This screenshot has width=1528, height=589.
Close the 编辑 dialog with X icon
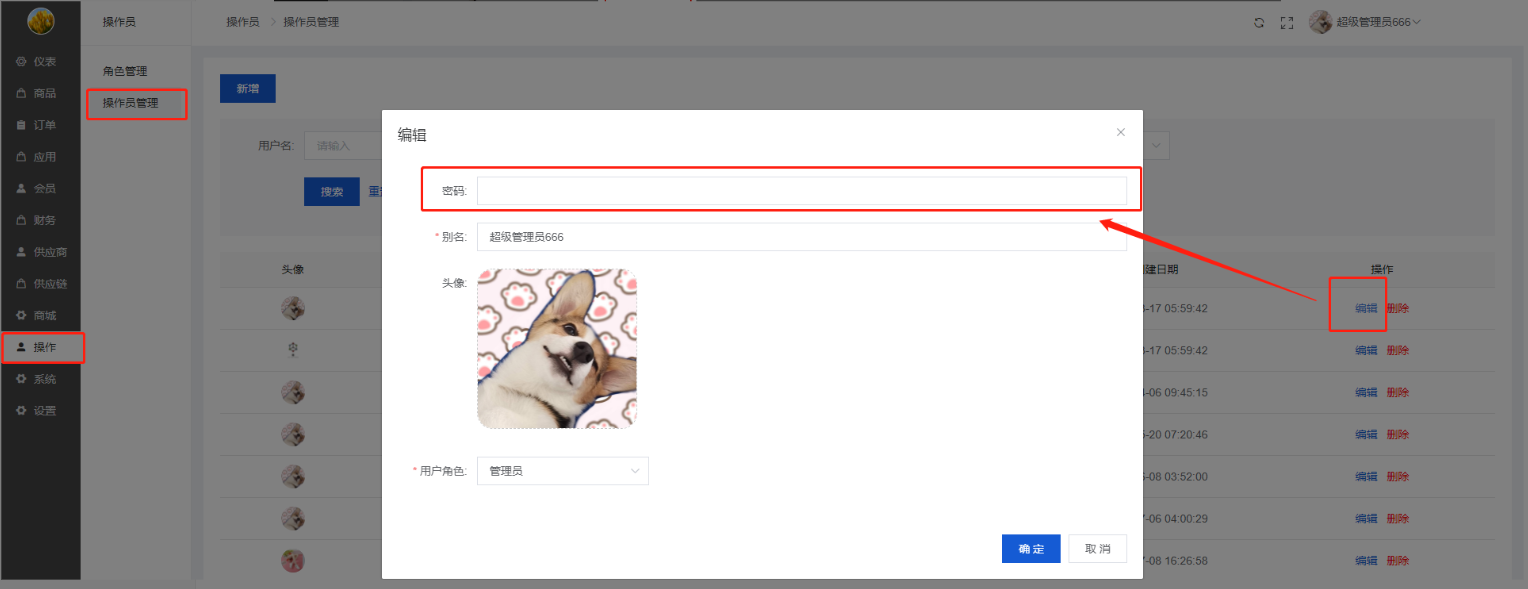[1120, 132]
